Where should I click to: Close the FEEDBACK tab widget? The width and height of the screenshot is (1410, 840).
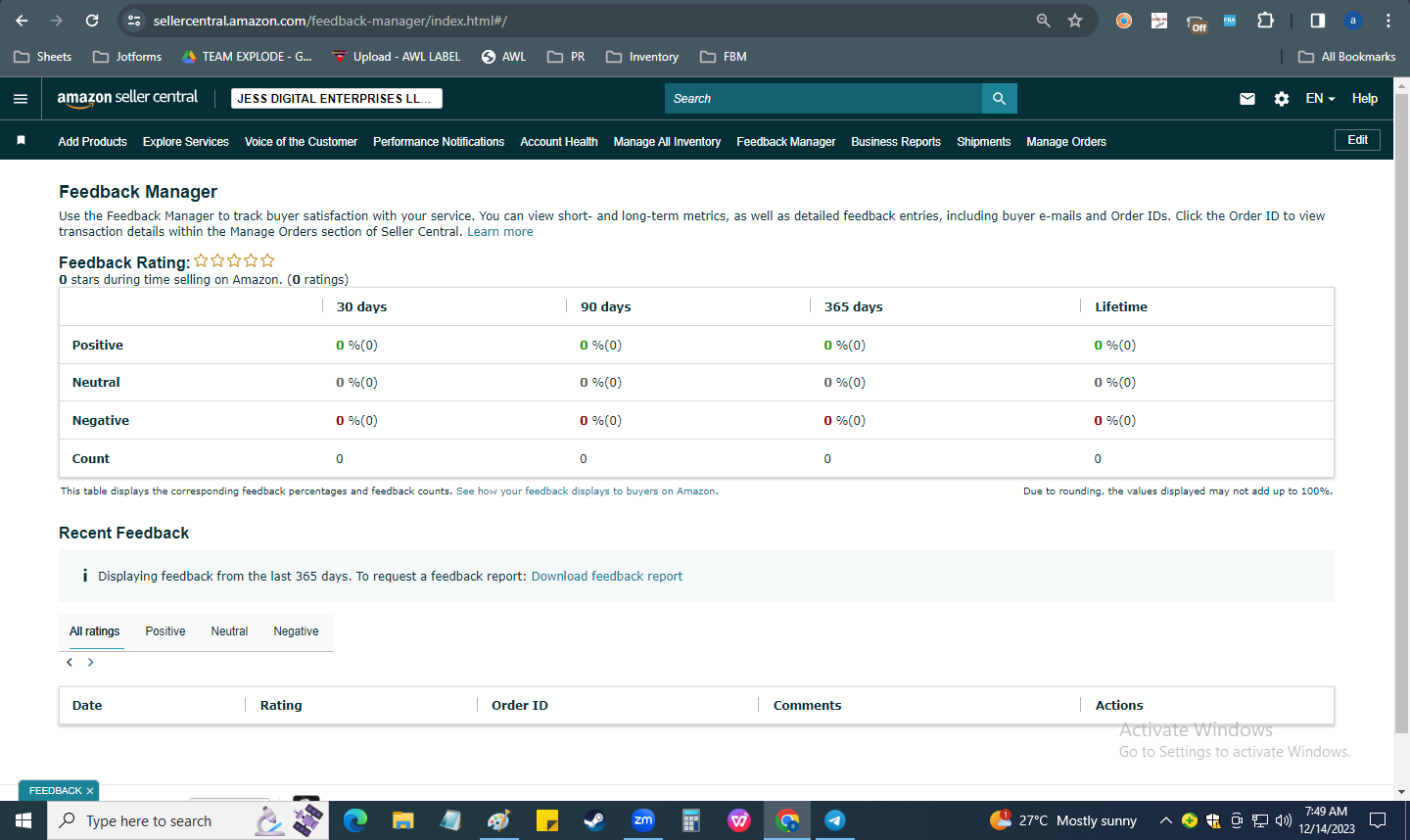[x=90, y=791]
